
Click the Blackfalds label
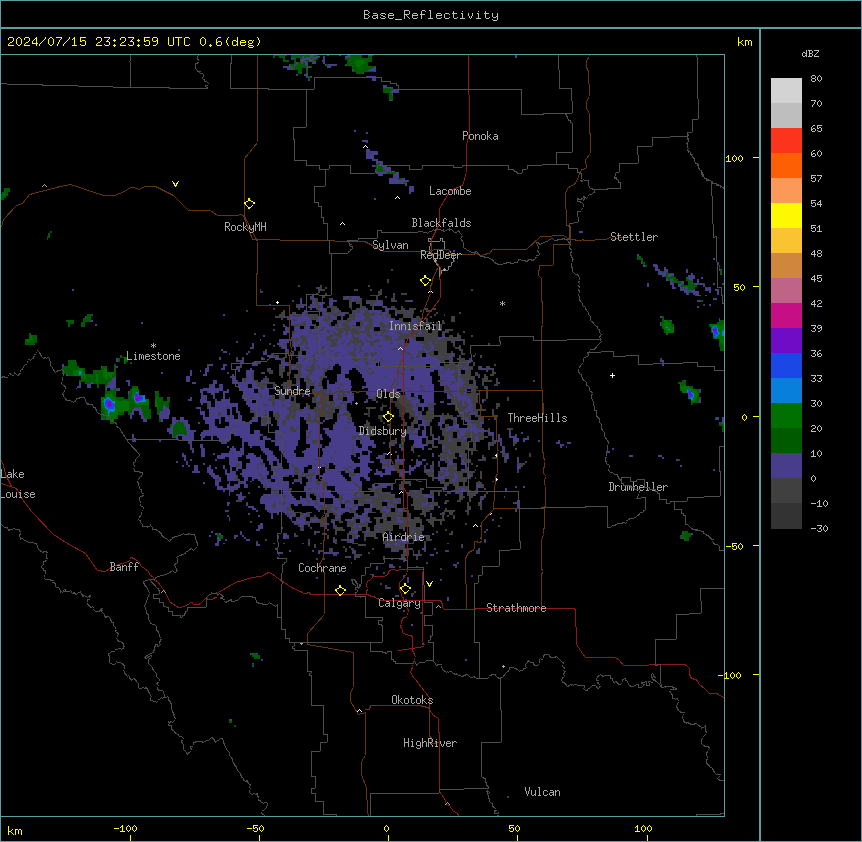(x=441, y=223)
